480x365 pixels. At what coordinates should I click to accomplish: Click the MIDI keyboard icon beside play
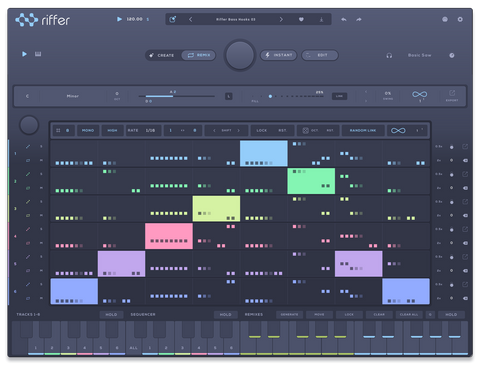38,54
